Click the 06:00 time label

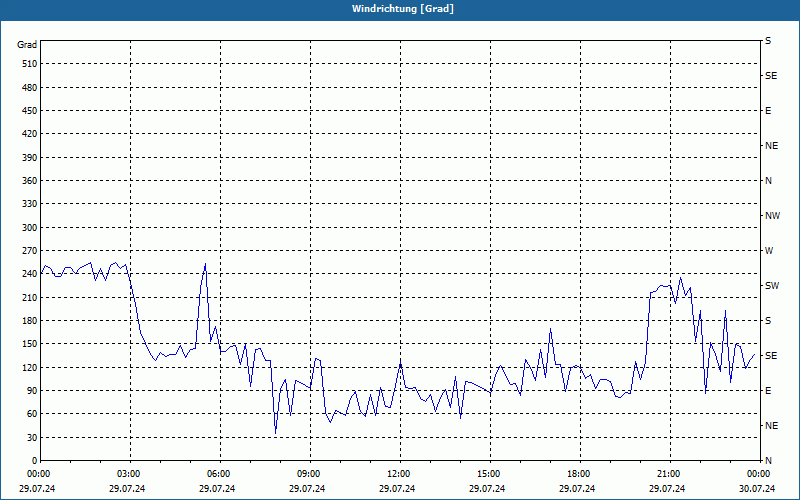[219, 473]
